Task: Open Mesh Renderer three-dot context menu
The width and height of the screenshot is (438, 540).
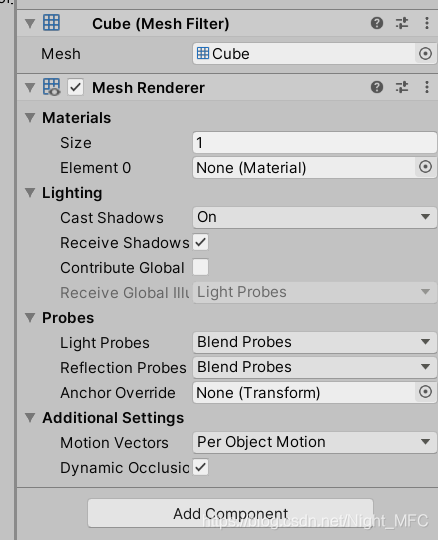Action: [x=427, y=87]
